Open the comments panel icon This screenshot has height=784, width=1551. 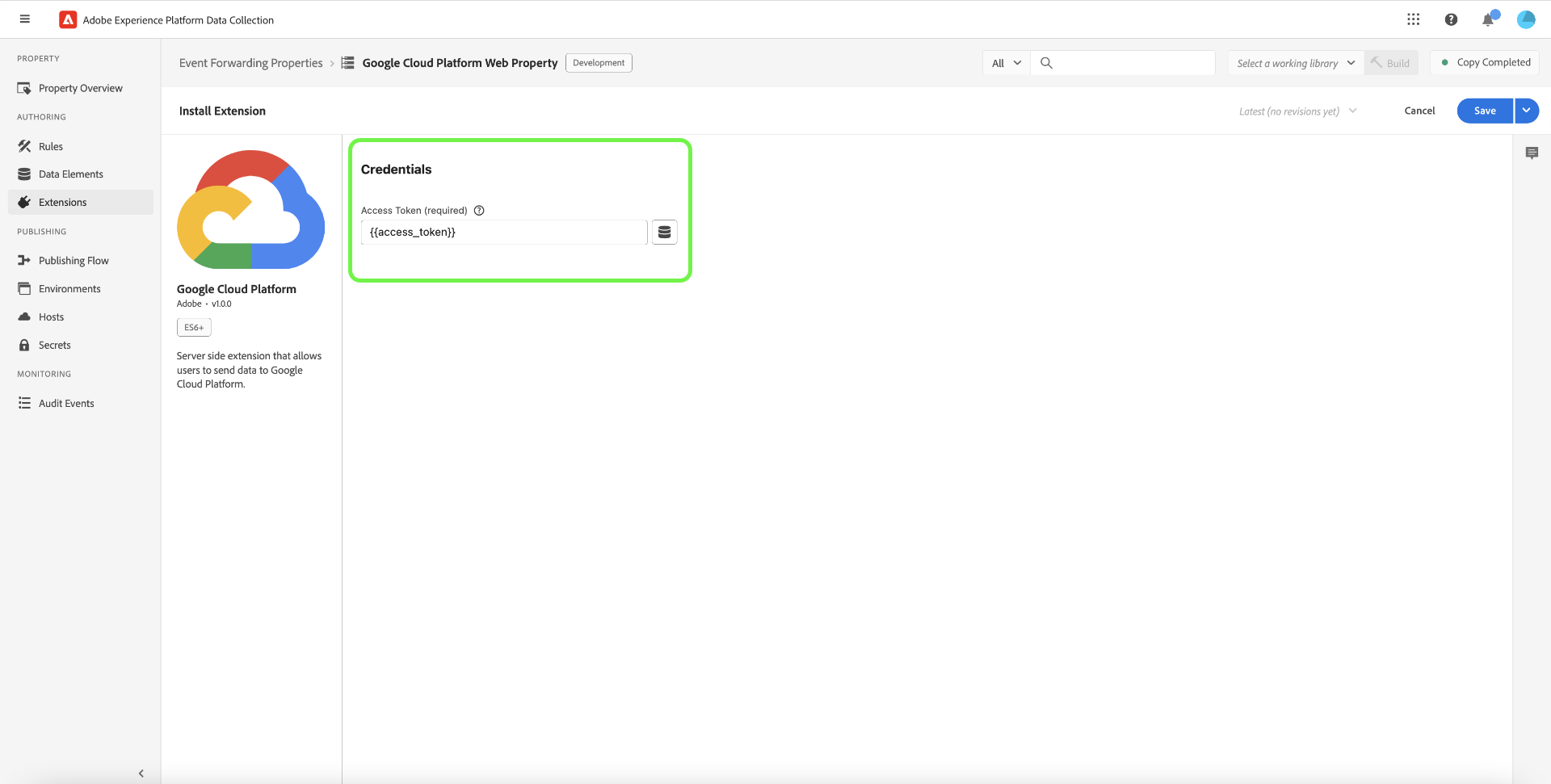click(1532, 153)
